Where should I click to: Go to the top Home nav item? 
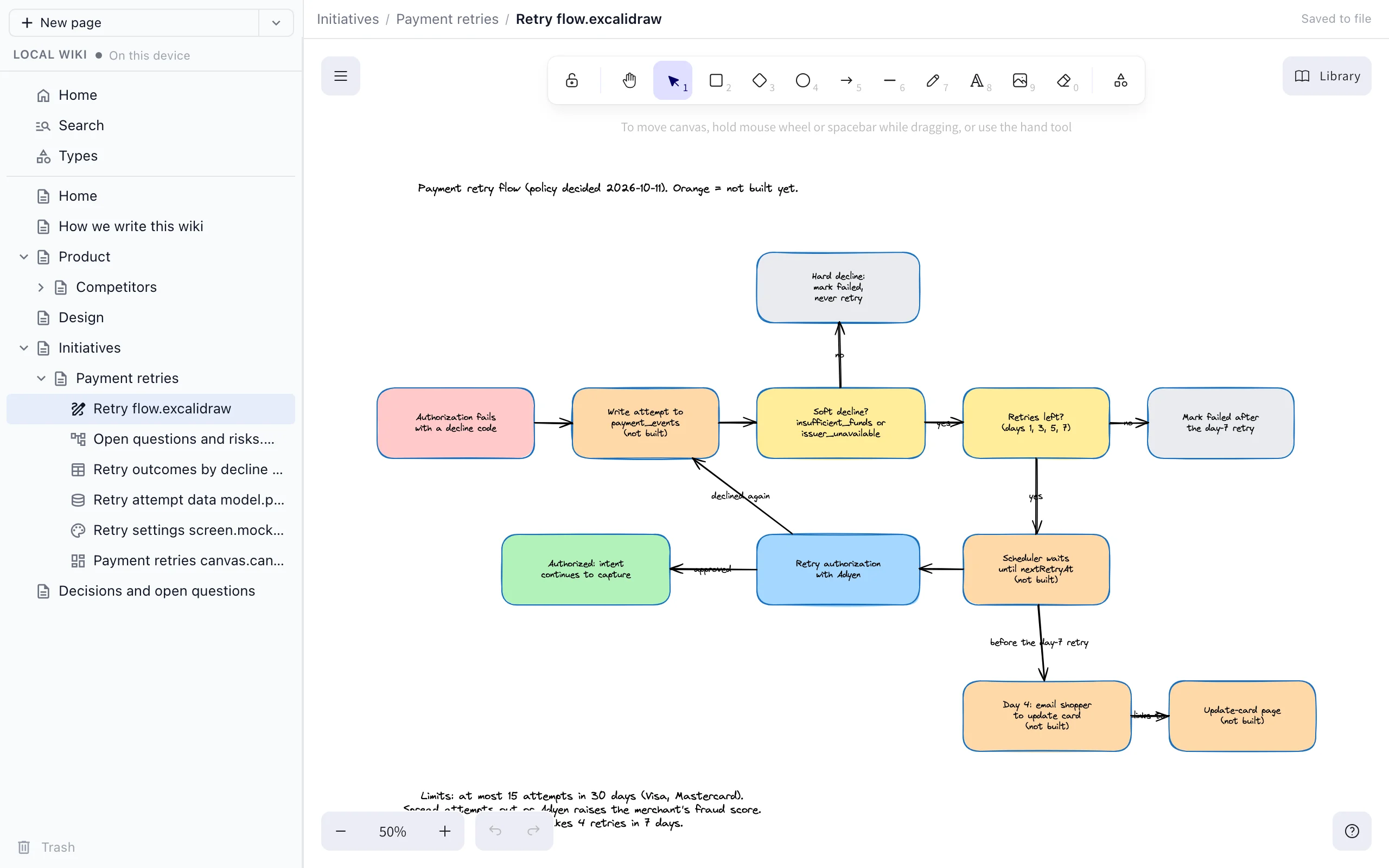(151, 95)
